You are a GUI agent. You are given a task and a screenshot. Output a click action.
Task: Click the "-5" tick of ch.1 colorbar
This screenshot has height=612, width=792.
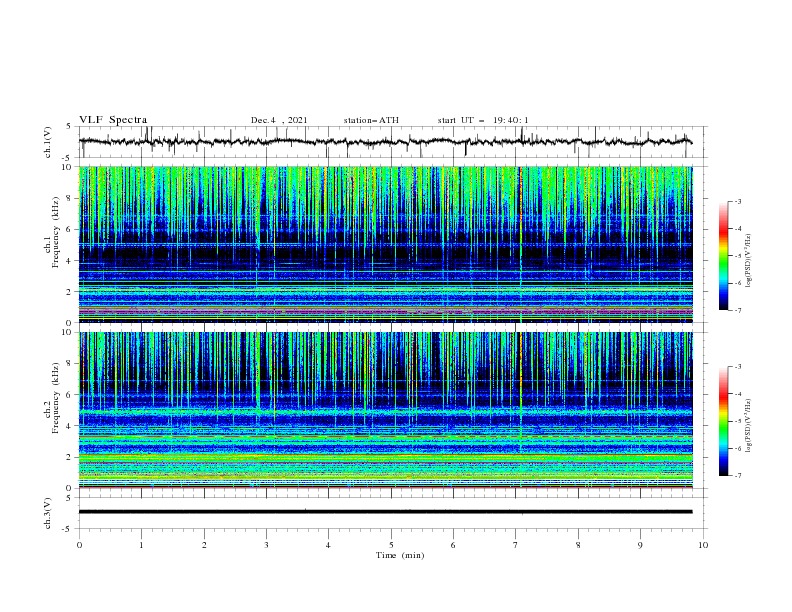738,256
